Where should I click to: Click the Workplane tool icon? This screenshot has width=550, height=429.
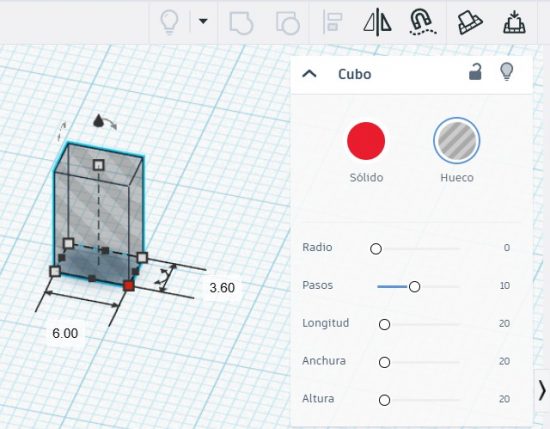click(x=470, y=22)
